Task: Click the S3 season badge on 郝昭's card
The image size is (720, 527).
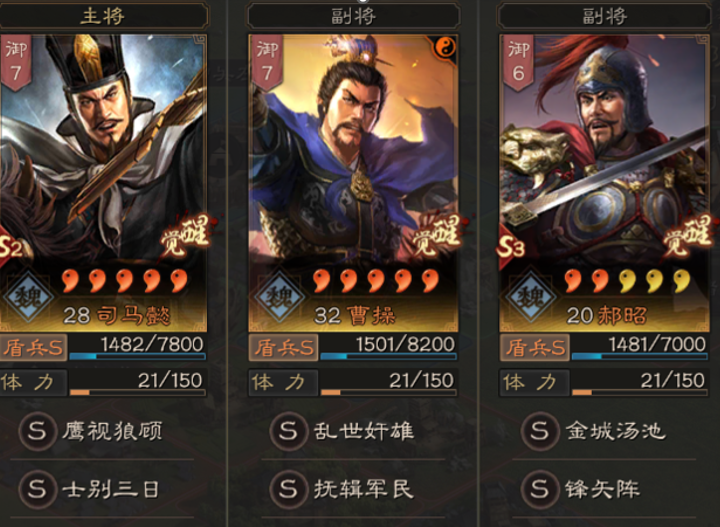Action: pyautogui.click(x=511, y=247)
